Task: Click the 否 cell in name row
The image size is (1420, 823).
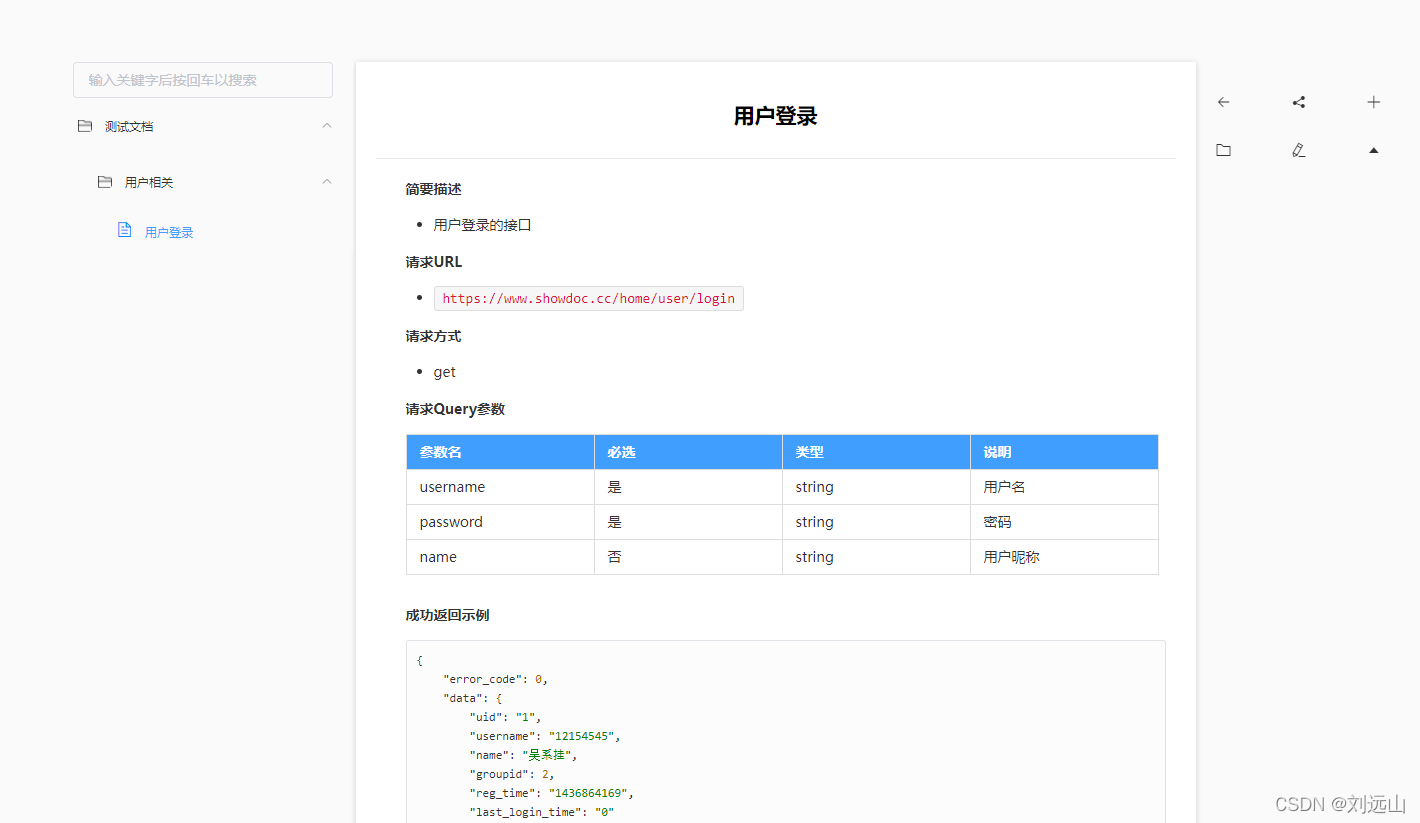Action: pyautogui.click(x=688, y=557)
